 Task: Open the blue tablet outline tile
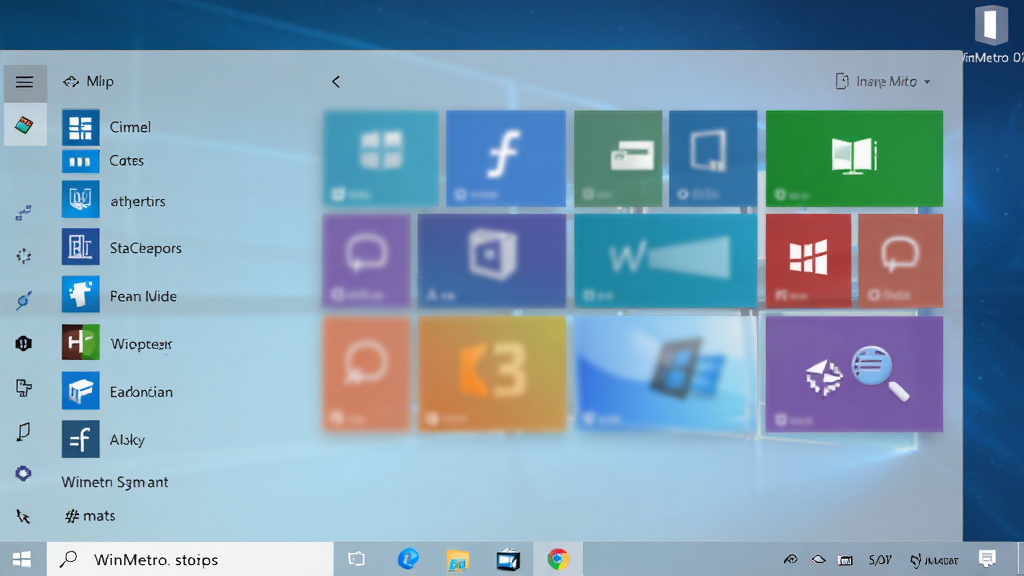tap(713, 159)
